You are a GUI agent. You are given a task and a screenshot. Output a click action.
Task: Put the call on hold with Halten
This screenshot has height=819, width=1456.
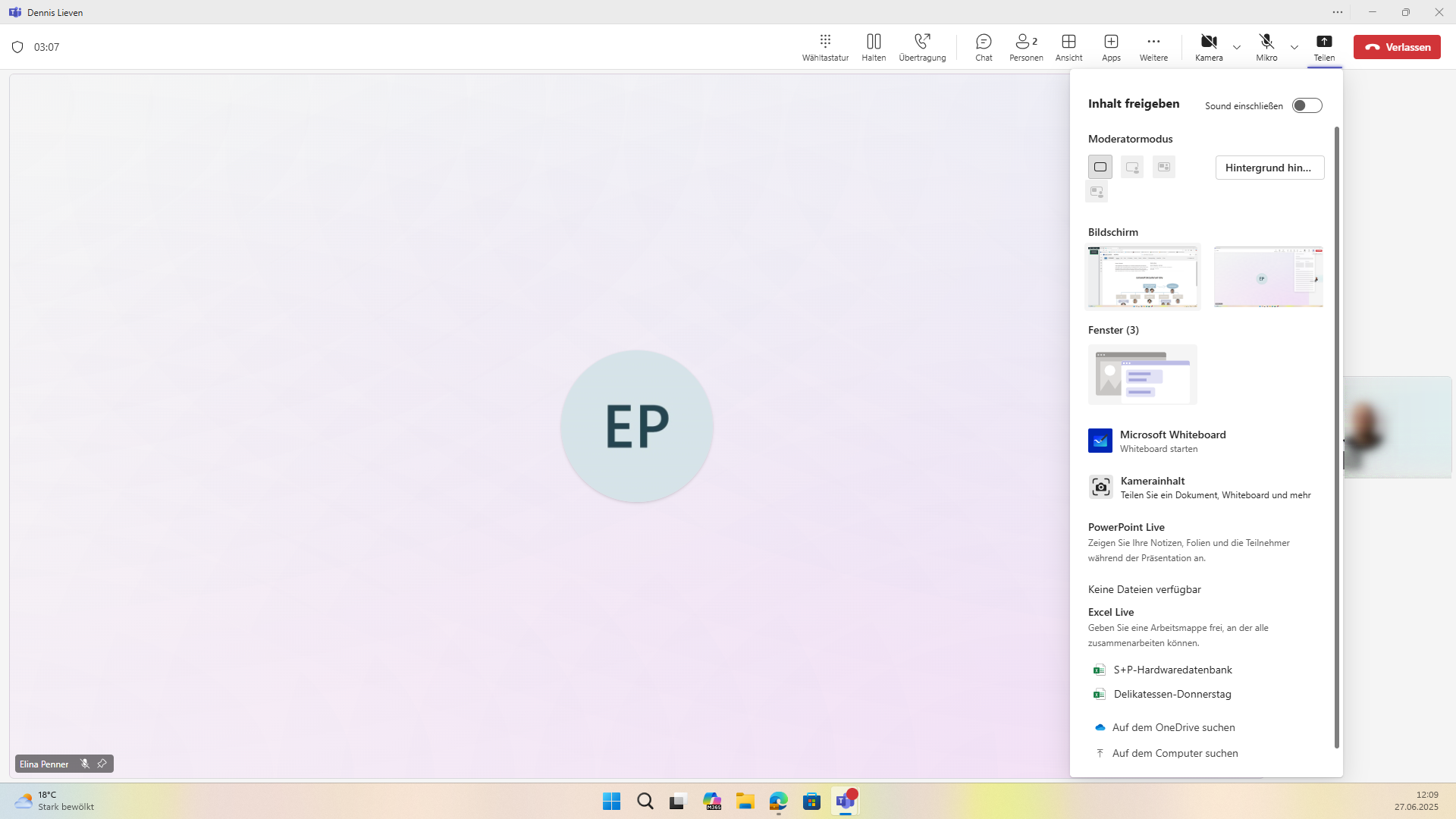(874, 46)
